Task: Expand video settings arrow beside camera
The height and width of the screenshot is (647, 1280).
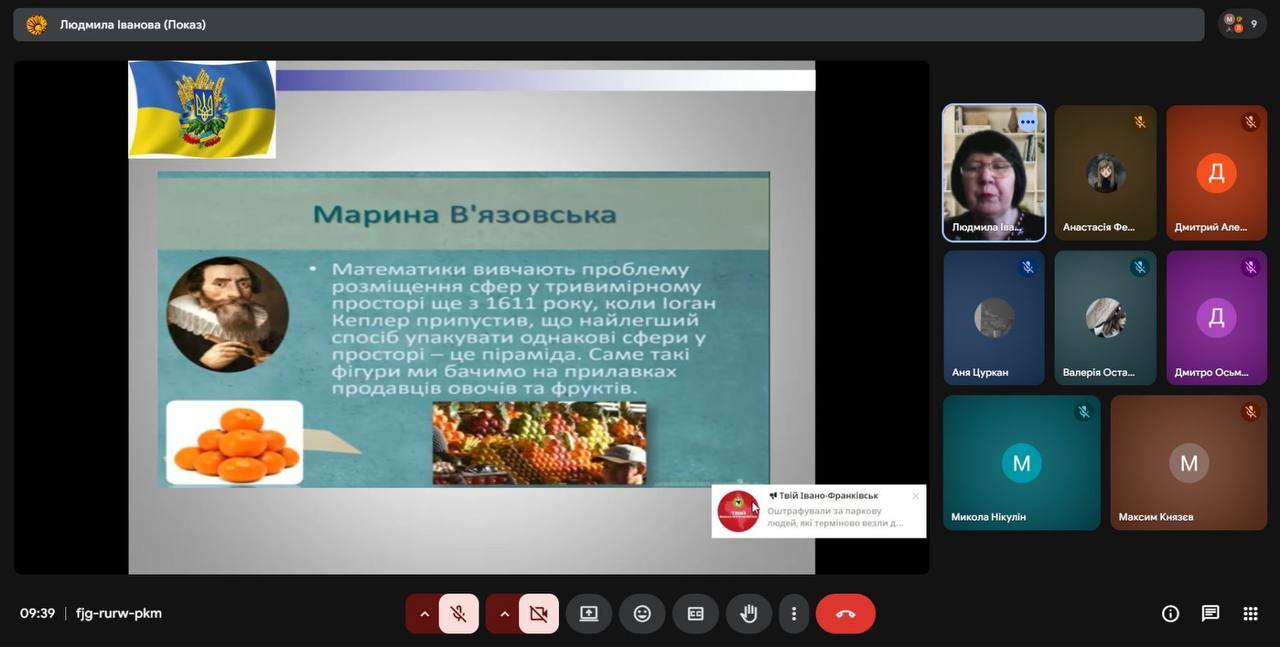Action: (x=504, y=614)
